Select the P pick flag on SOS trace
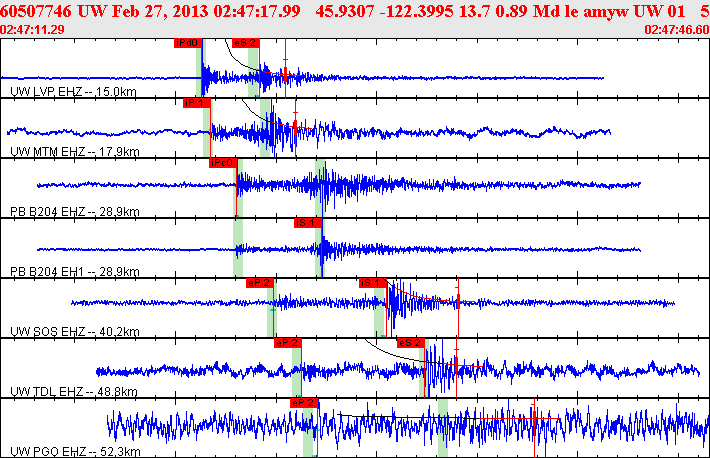The image size is (710, 458). pos(260,283)
